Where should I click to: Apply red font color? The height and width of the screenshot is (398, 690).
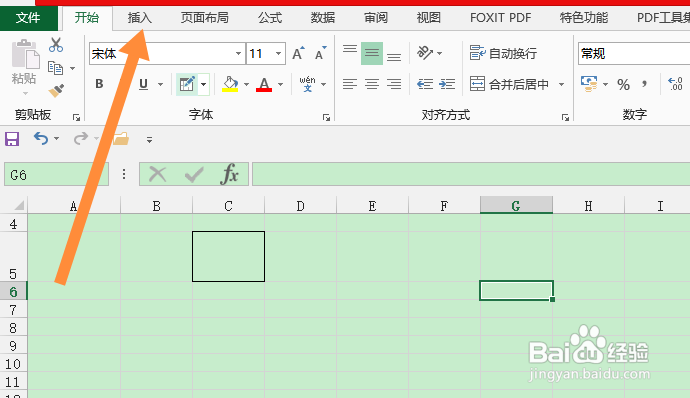[264, 84]
